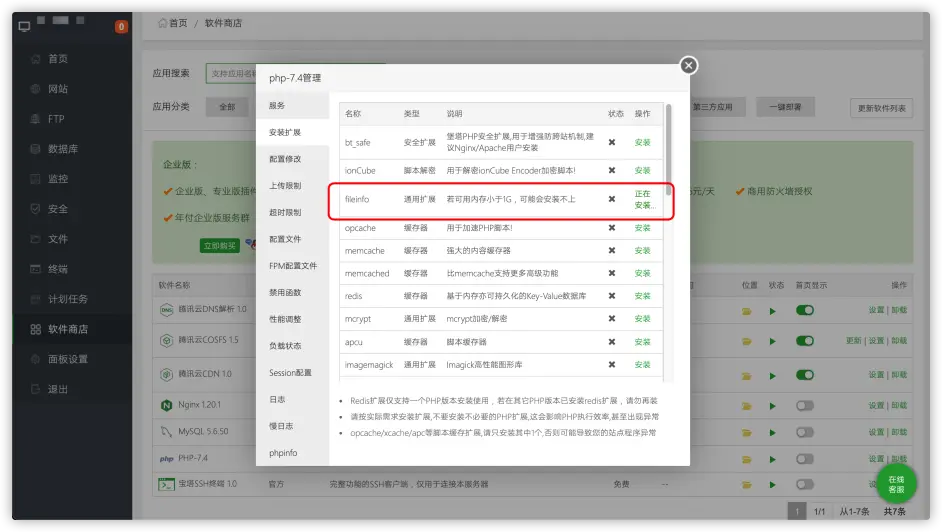Toggle homepage display for 腾讯云CDN
942x532 pixels.
(x=804, y=375)
